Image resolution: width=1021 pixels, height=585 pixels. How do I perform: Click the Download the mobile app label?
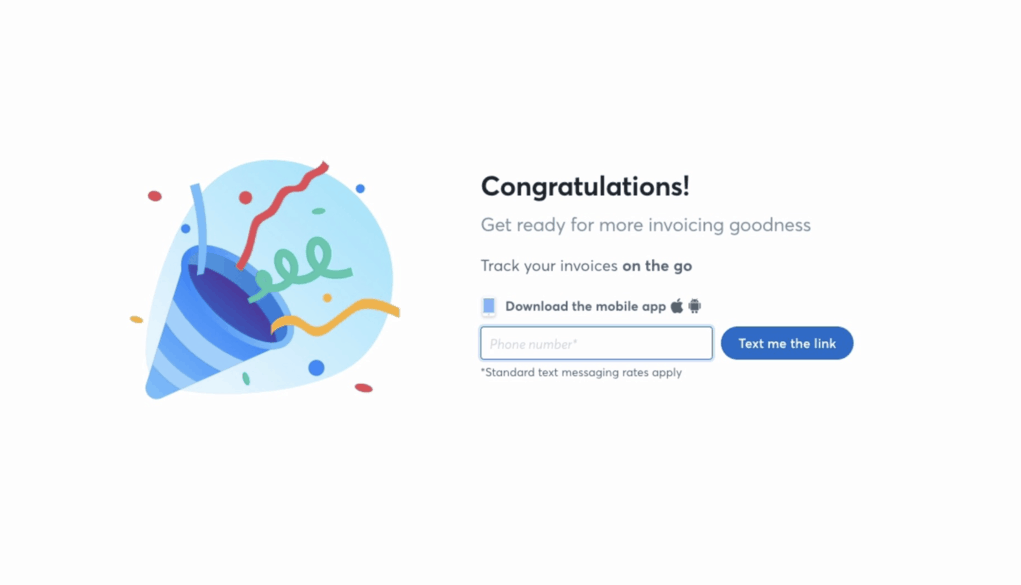tap(585, 306)
